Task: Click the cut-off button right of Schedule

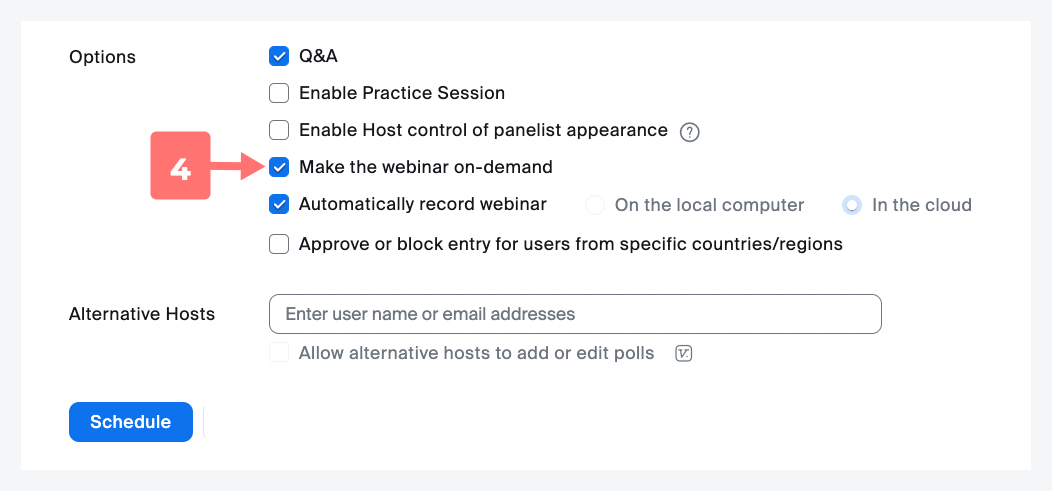Action: [x=205, y=422]
